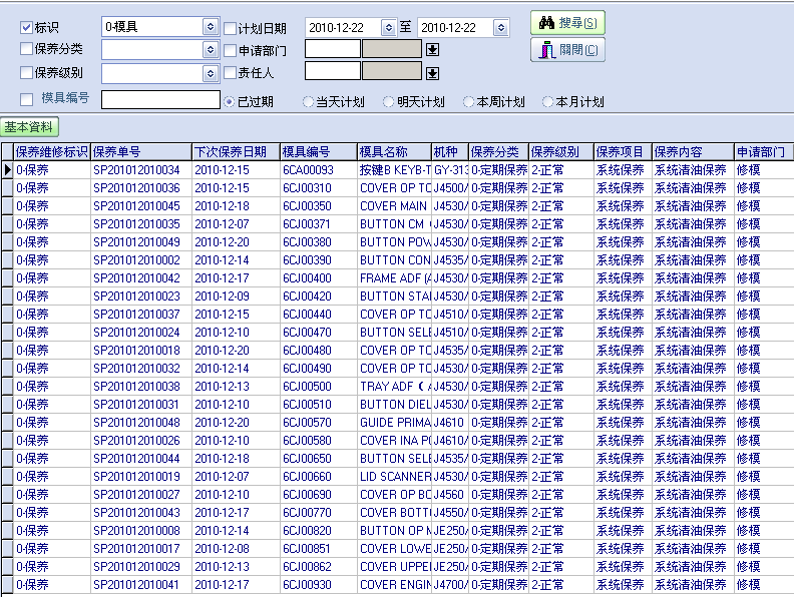Viewport: 794px width, 597px height.
Task: Click mold number cell 6CJ00930
Action: [307, 585]
